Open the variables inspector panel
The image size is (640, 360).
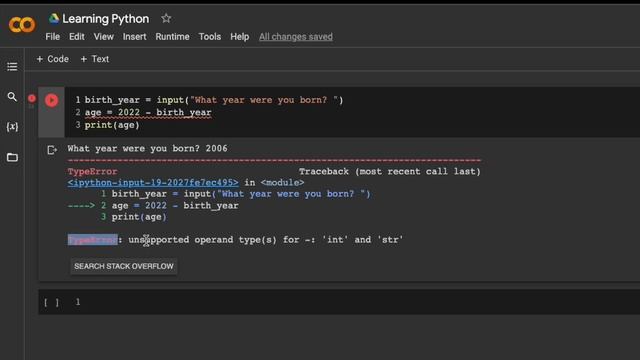click(x=12, y=127)
